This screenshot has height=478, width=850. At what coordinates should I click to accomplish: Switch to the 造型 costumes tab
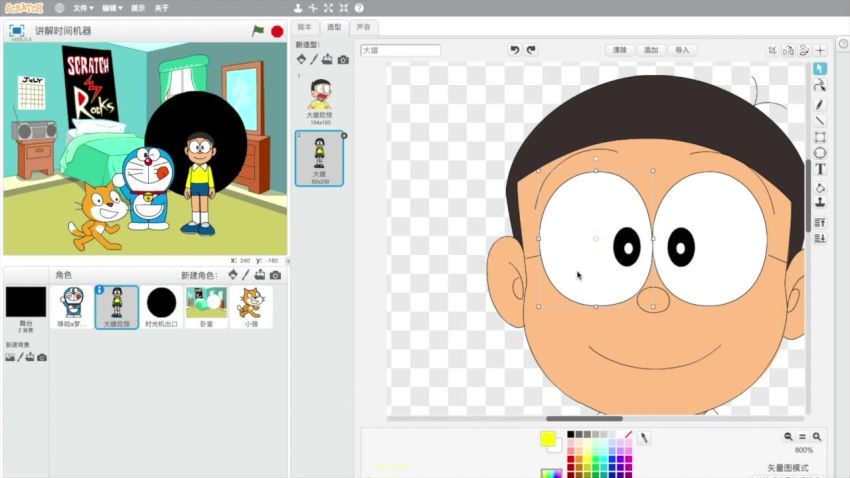tap(334, 27)
